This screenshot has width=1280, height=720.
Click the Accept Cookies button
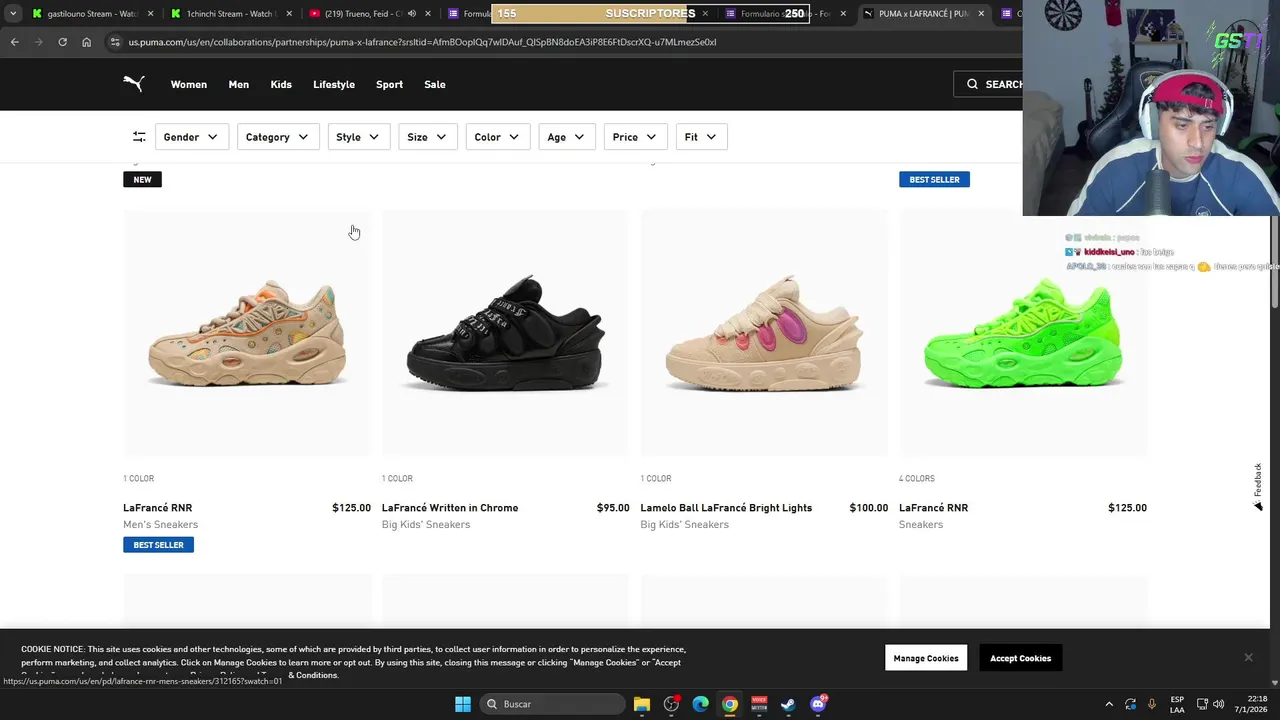tap(1020, 658)
